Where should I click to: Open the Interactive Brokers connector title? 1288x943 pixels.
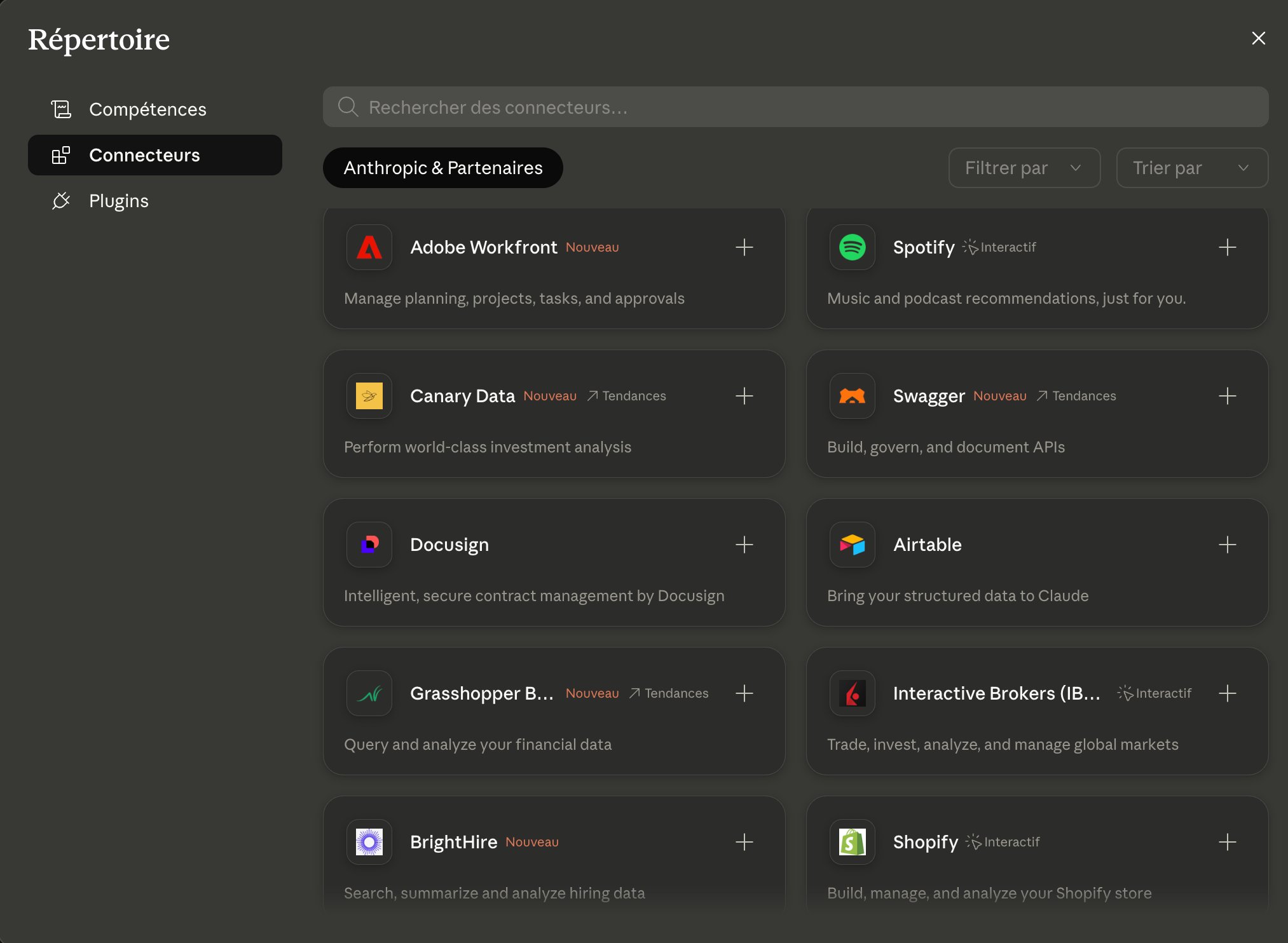pos(997,693)
